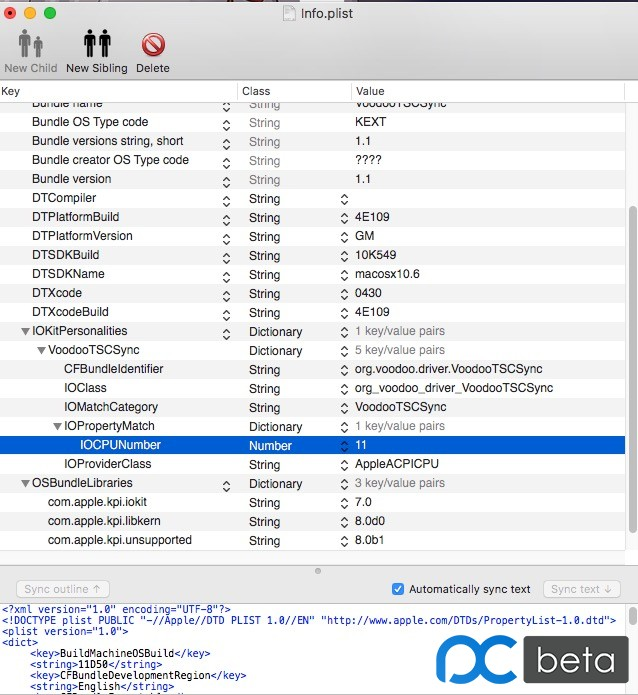Select the com.apple.kpi.libkern row
638x695 pixels.
click(312, 521)
